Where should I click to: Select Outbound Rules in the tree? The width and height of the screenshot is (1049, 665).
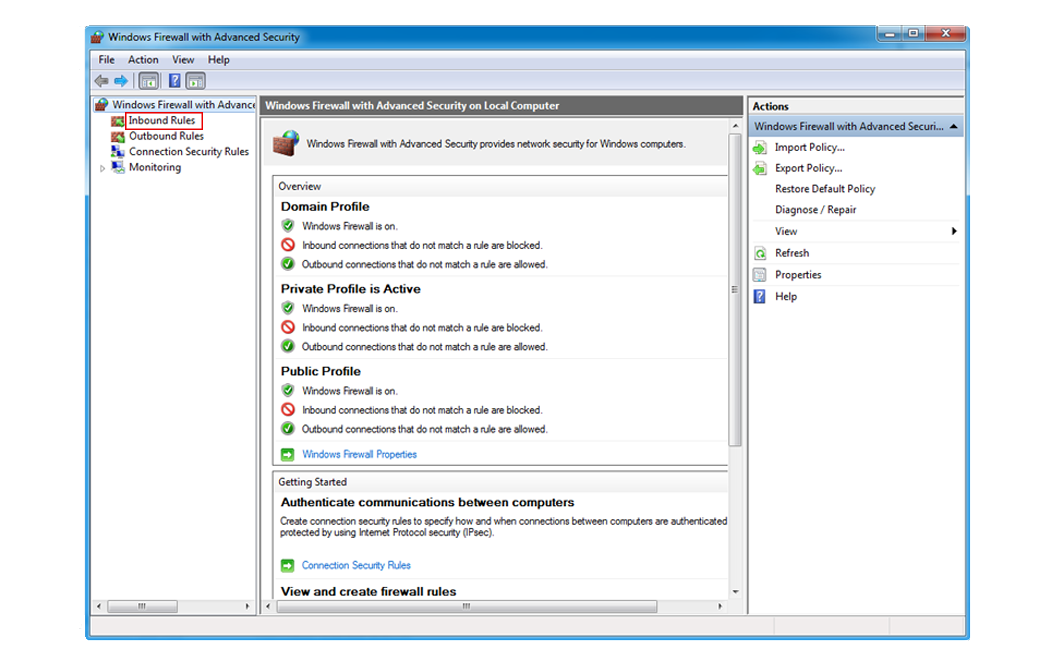[x=166, y=136]
